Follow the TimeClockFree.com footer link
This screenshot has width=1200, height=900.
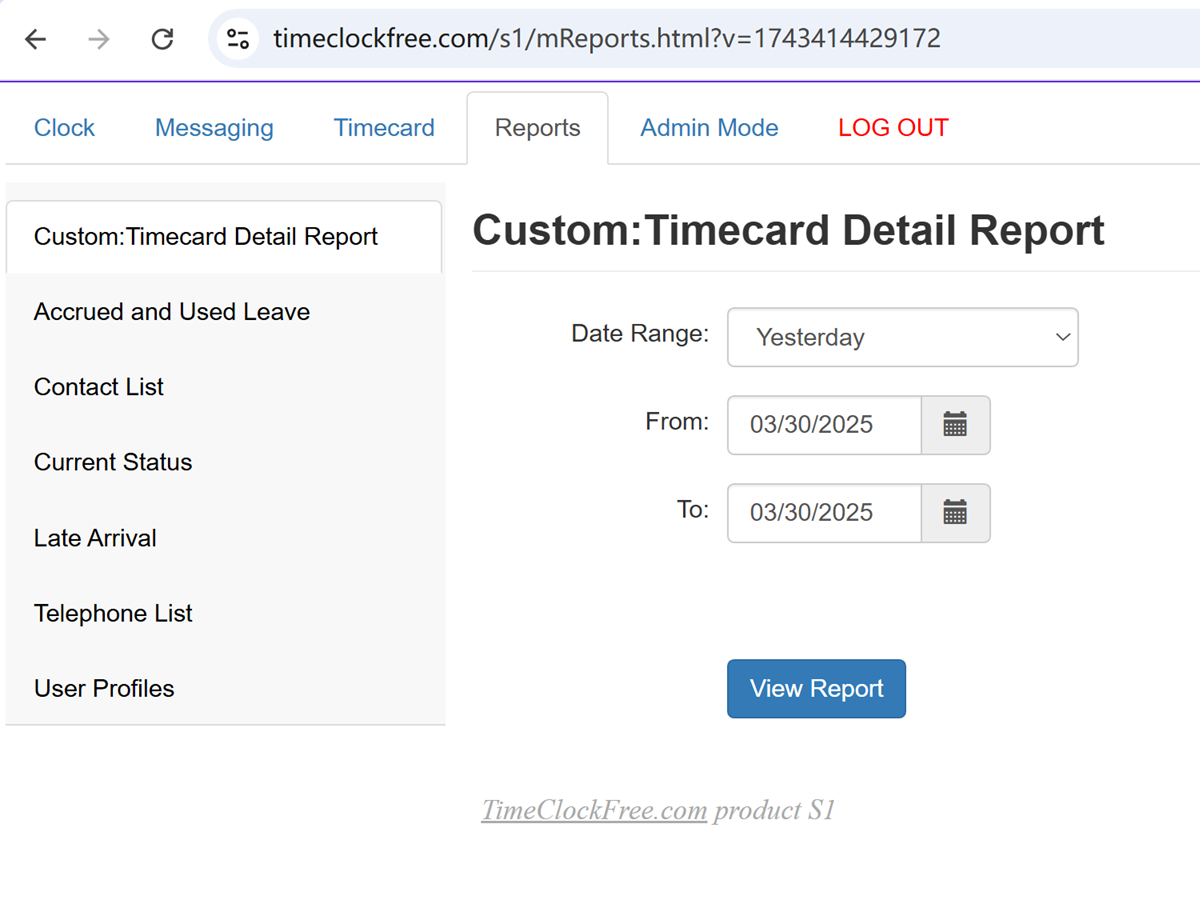[594, 810]
